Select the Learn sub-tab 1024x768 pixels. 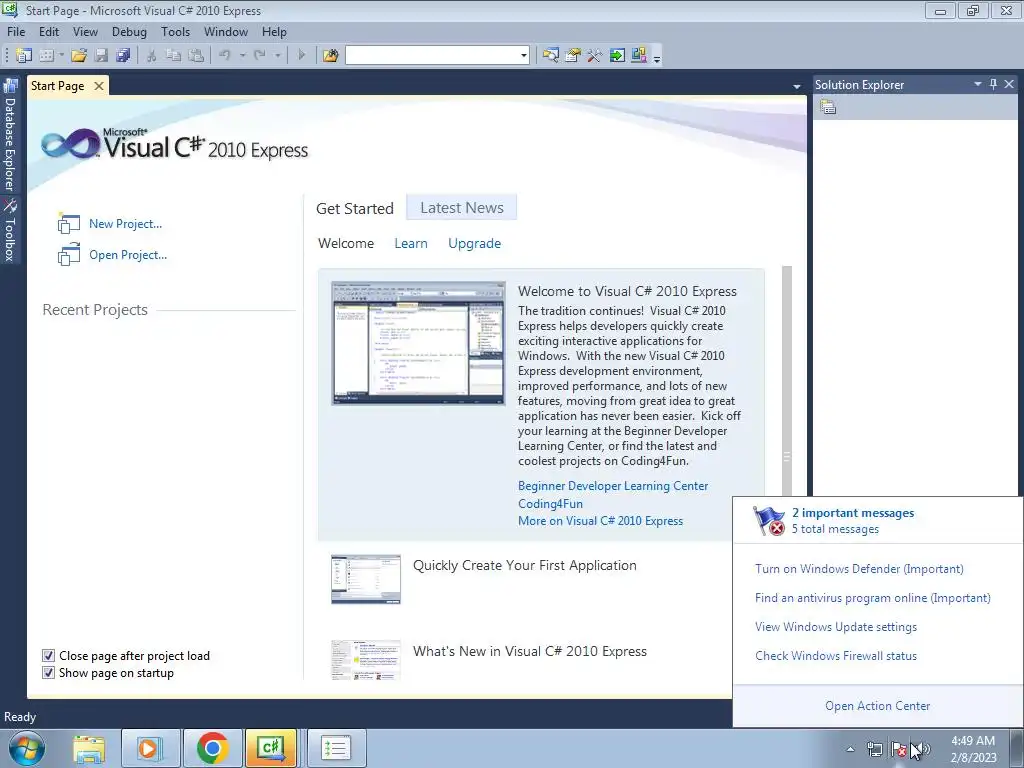click(411, 244)
